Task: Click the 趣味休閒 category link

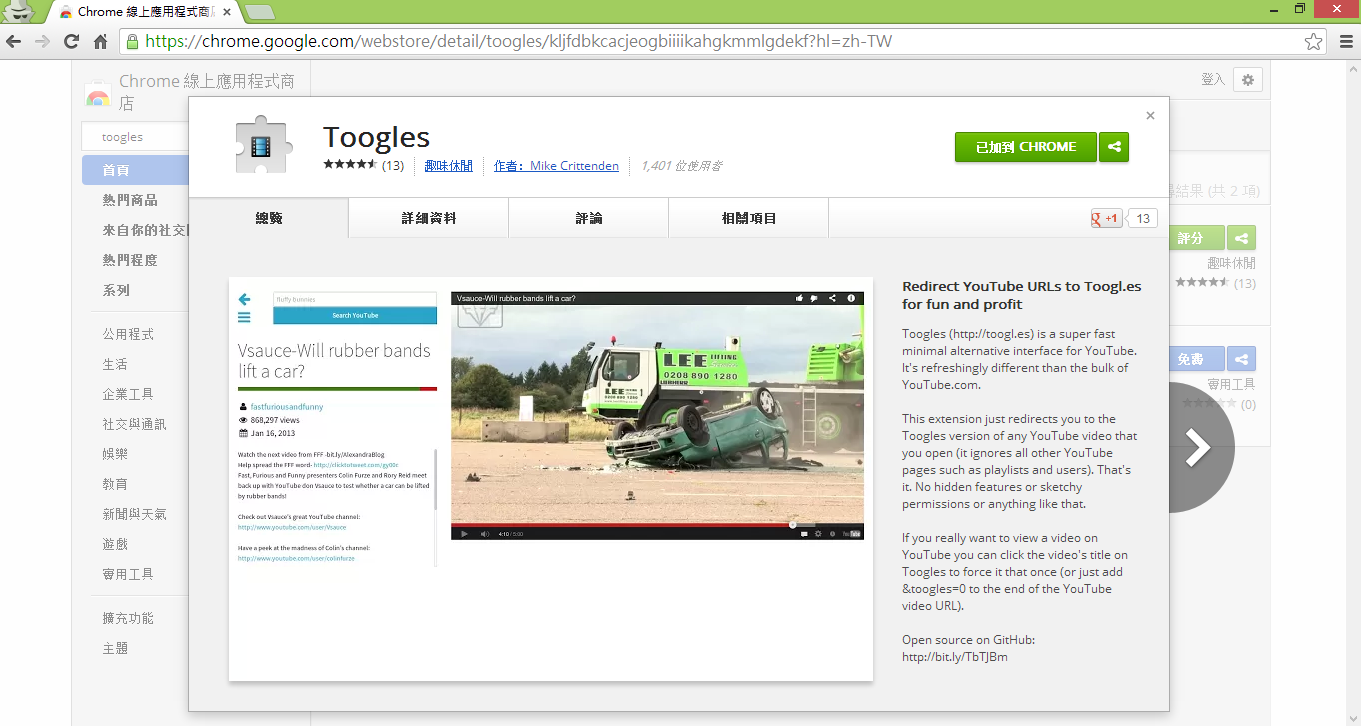Action: [449, 166]
